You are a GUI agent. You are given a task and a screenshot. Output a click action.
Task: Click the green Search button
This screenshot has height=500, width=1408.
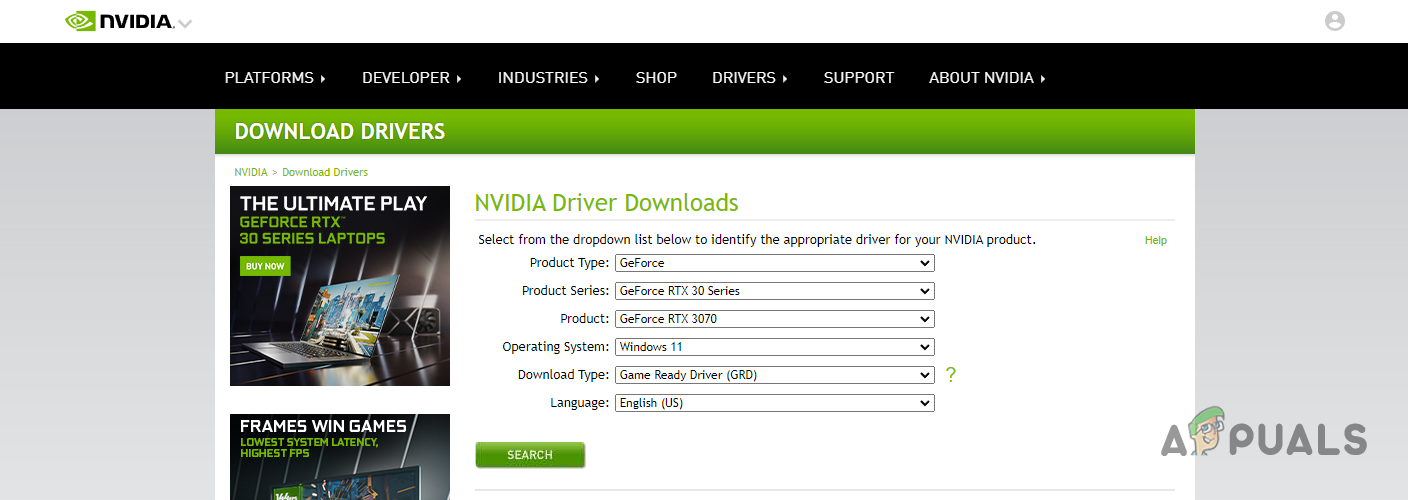pos(530,455)
